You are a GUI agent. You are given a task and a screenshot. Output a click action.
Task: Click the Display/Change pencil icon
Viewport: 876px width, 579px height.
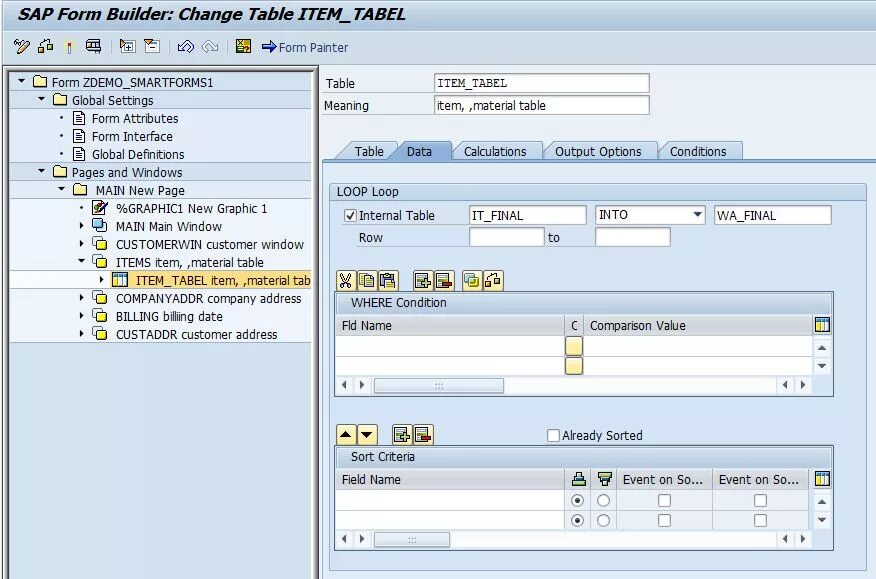click(x=22, y=46)
